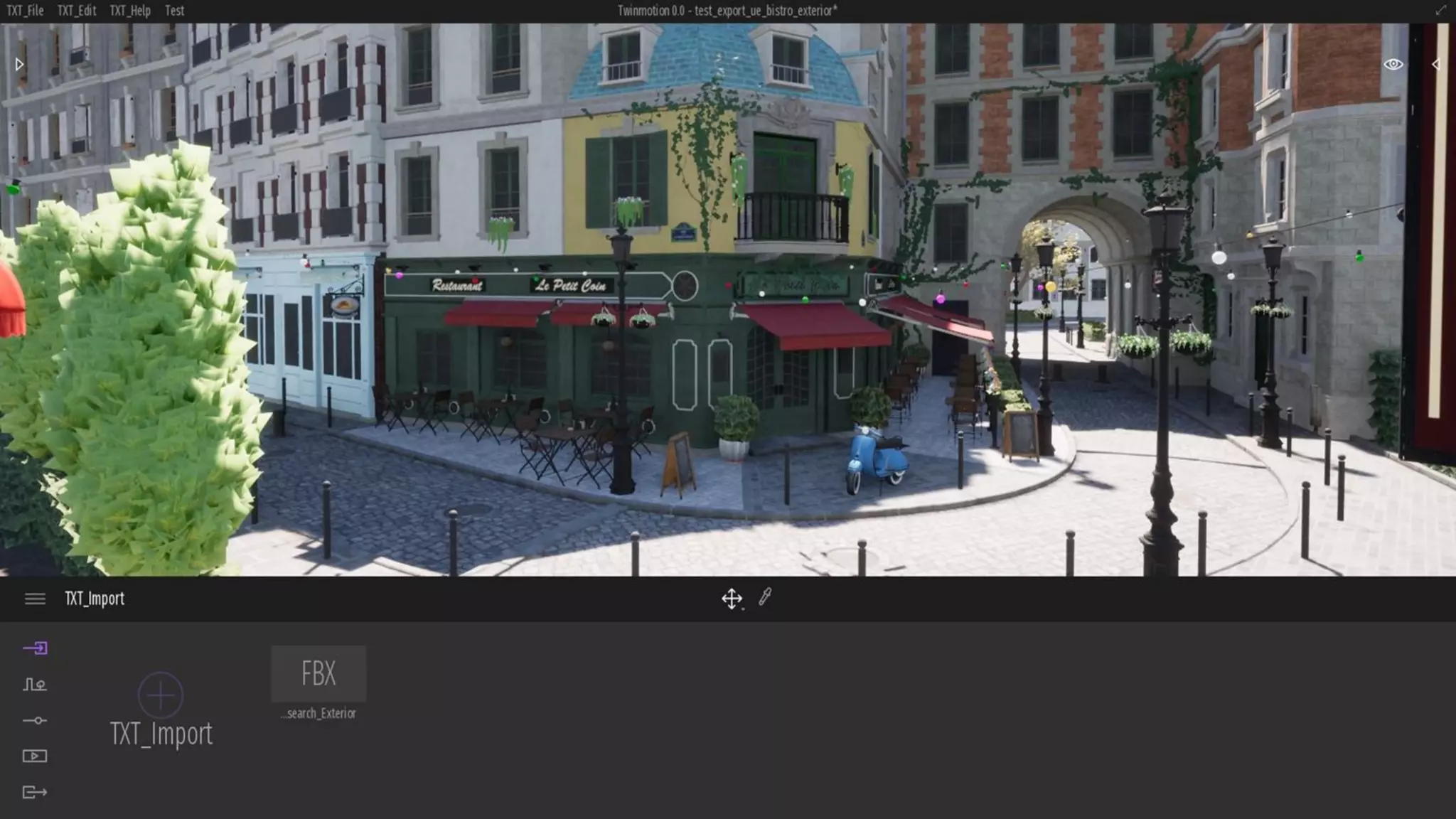Expand the right scene graph panel arrow

pos(1435,64)
